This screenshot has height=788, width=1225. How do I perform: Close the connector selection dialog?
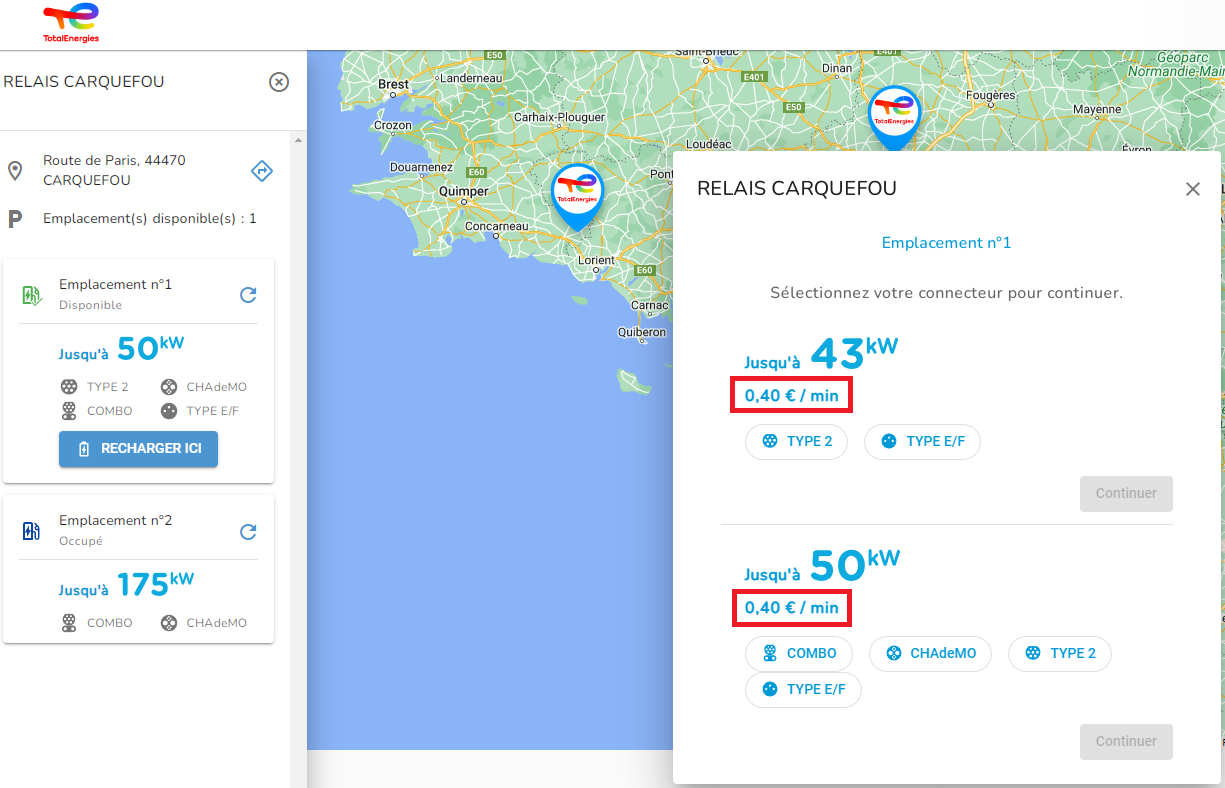pos(1192,189)
